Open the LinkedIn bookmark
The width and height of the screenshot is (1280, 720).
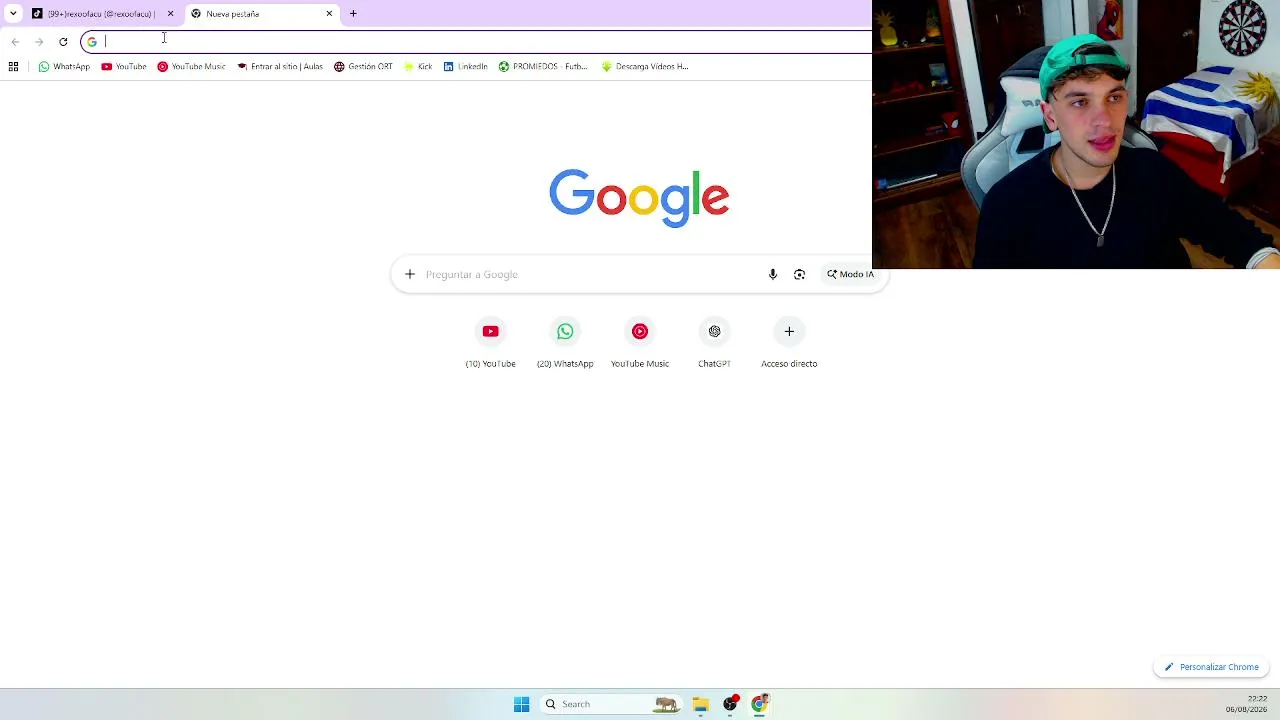(465, 67)
